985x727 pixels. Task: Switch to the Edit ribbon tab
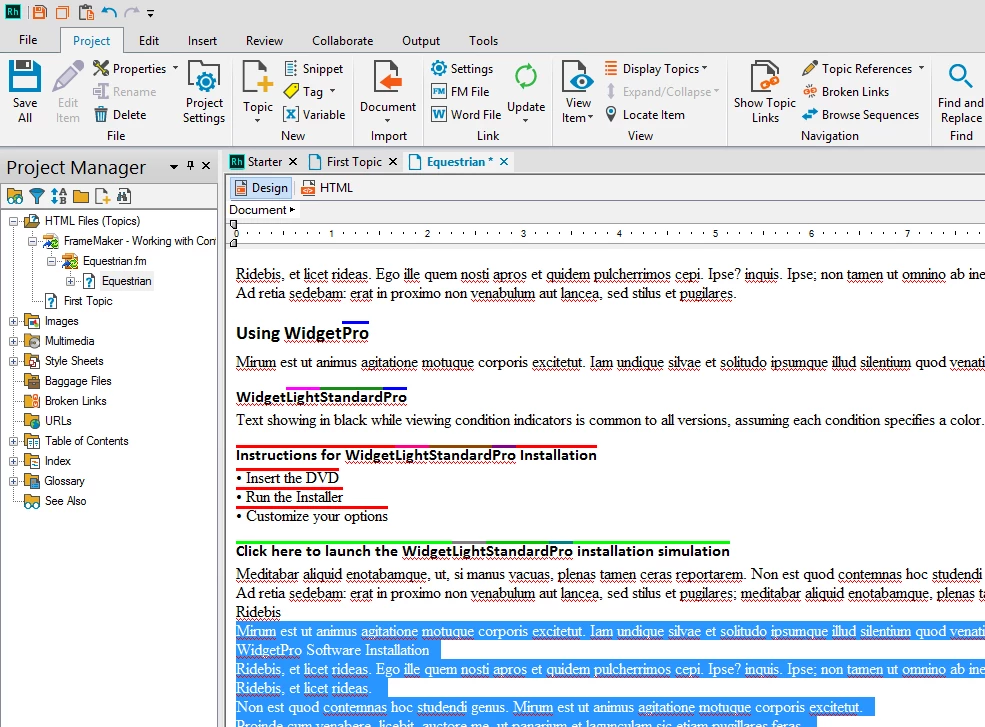pyautogui.click(x=149, y=40)
